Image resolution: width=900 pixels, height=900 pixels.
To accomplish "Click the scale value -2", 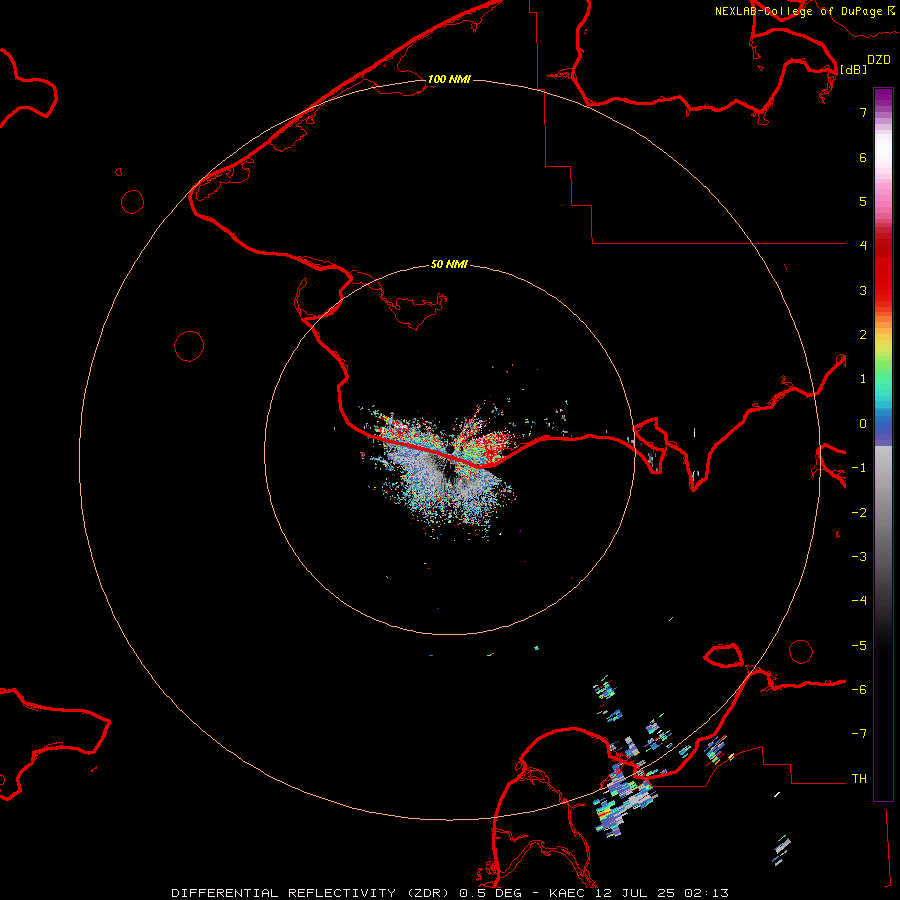I will pos(859,513).
